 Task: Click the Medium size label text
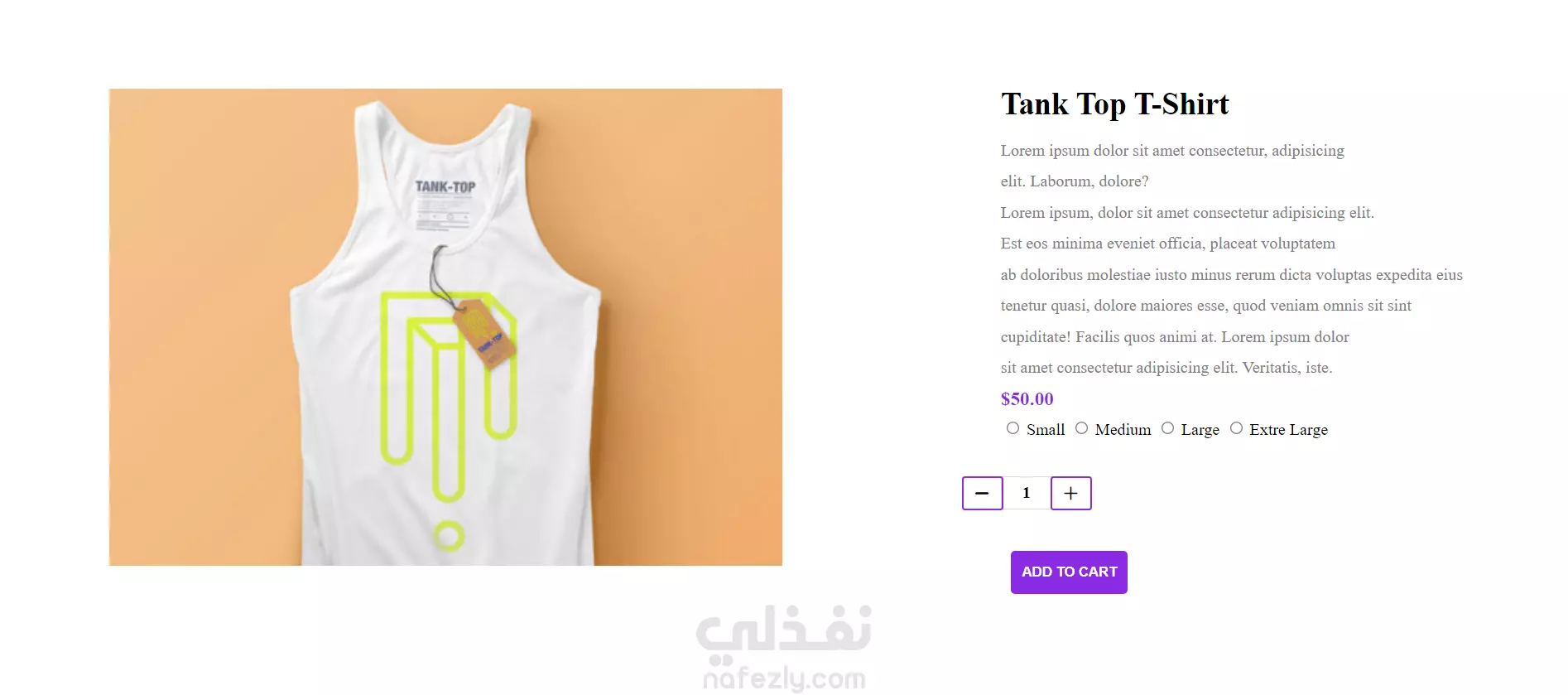[x=1123, y=430]
